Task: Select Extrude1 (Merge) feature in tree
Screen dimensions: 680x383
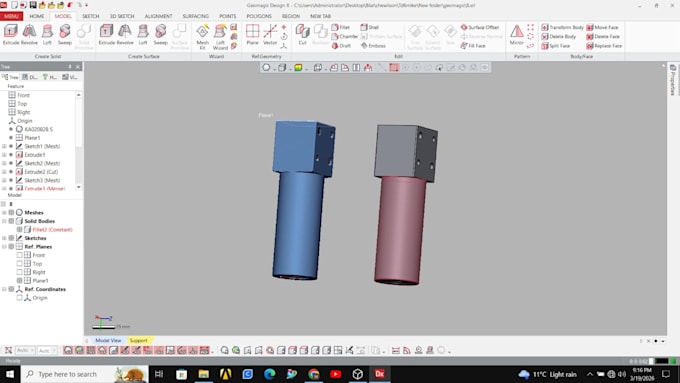Action: coord(45,189)
